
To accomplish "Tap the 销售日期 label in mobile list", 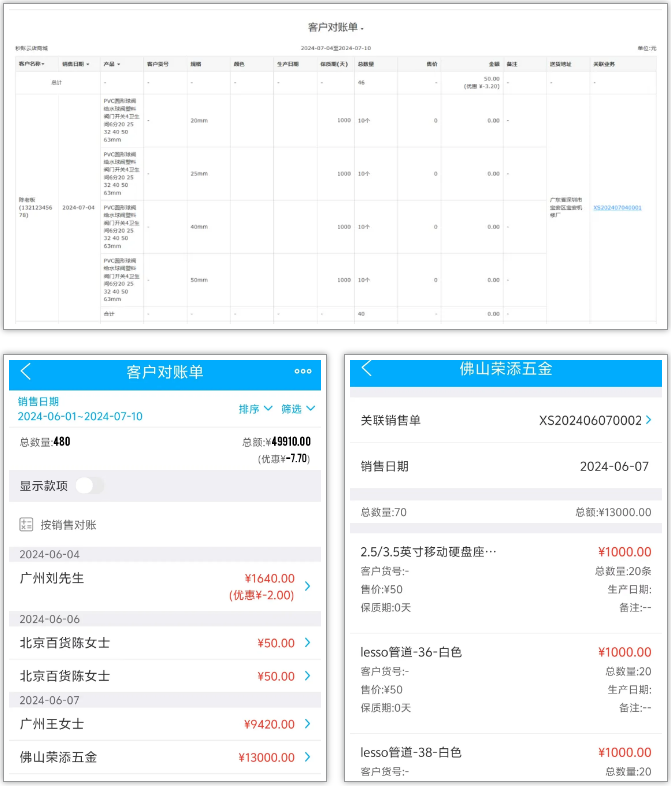I will click(x=38, y=402).
